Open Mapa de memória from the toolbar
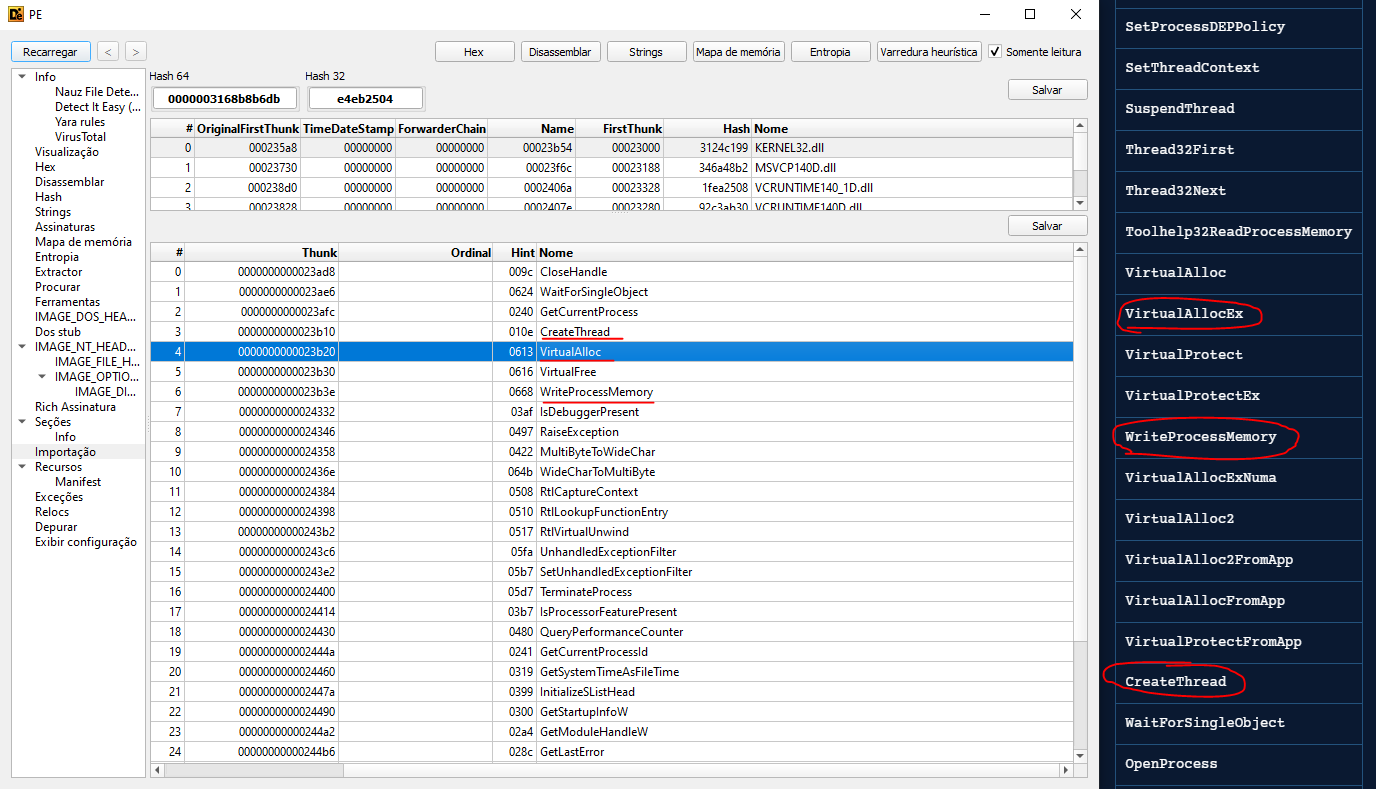 [738, 52]
